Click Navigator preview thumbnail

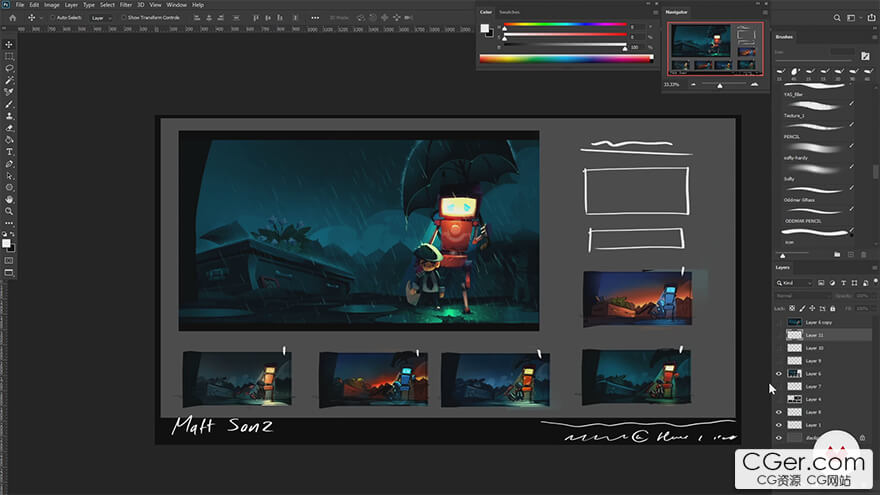pyautogui.click(x=715, y=49)
